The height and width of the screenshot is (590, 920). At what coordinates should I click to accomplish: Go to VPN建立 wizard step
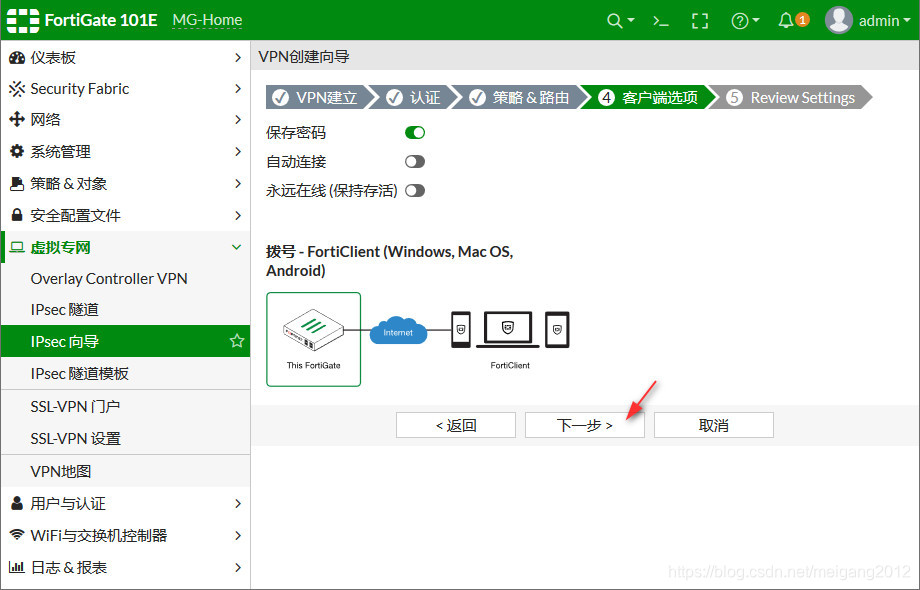[x=320, y=97]
